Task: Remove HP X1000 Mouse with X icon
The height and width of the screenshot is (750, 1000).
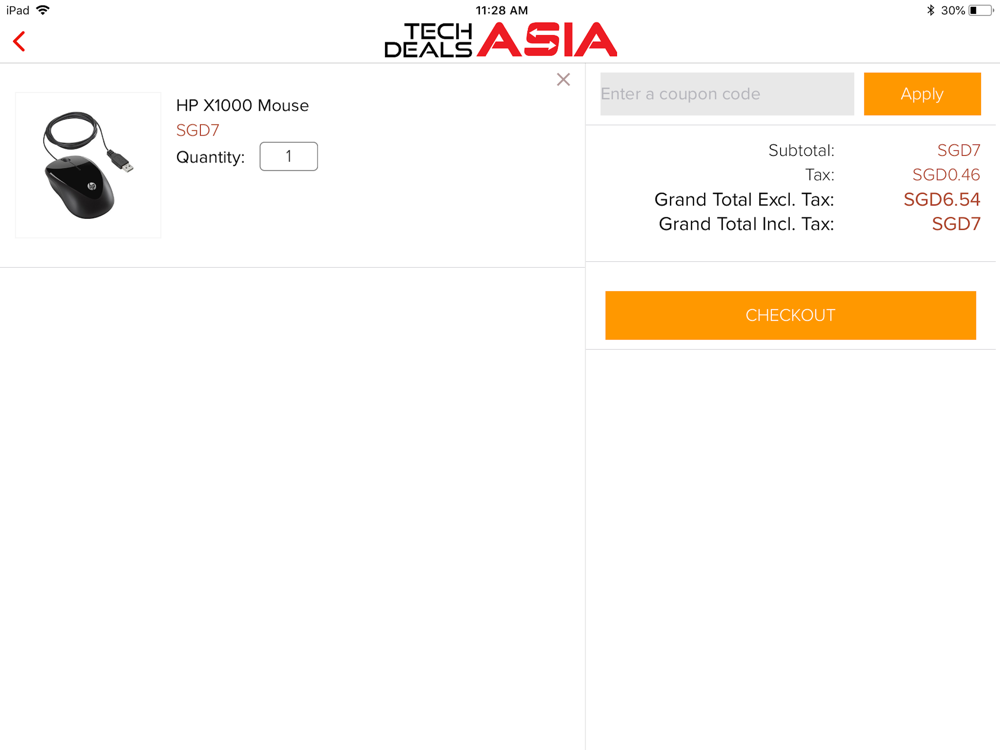Action: [563, 80]
